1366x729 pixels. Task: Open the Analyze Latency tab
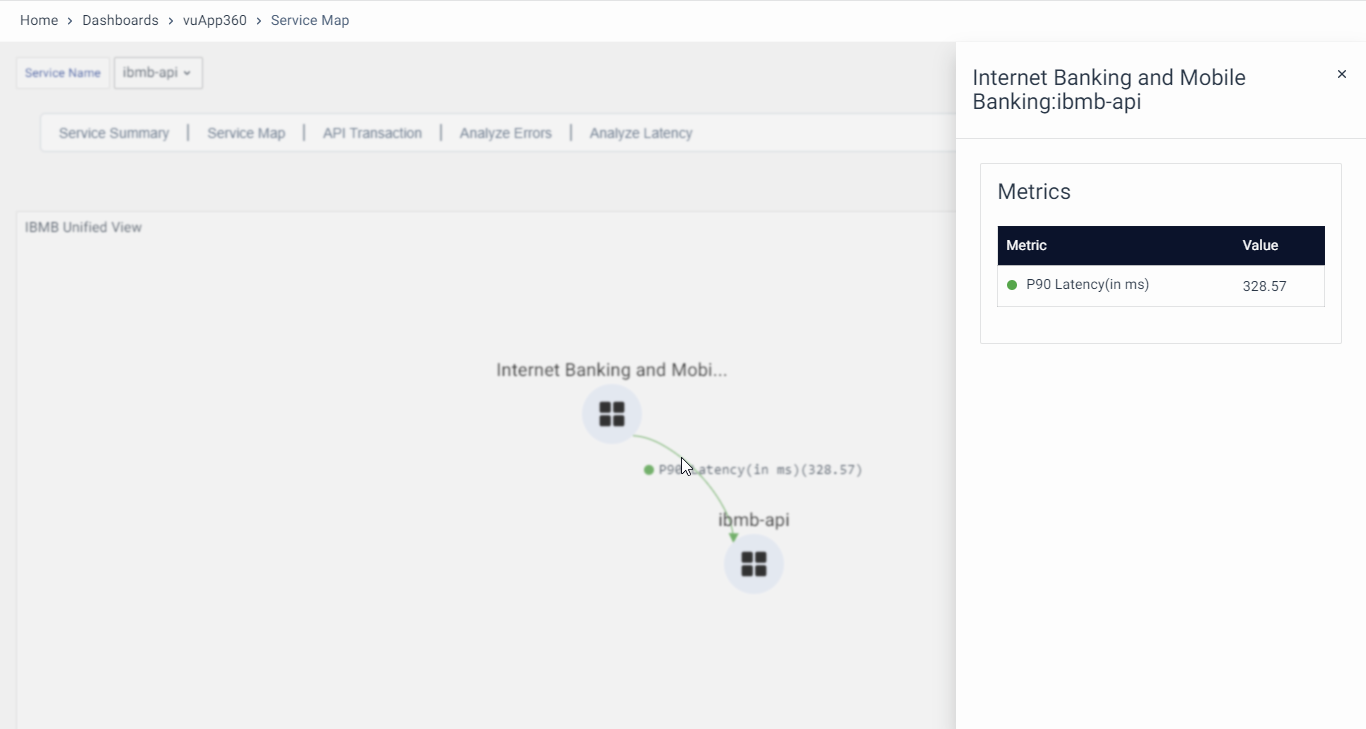click(641, 133)
